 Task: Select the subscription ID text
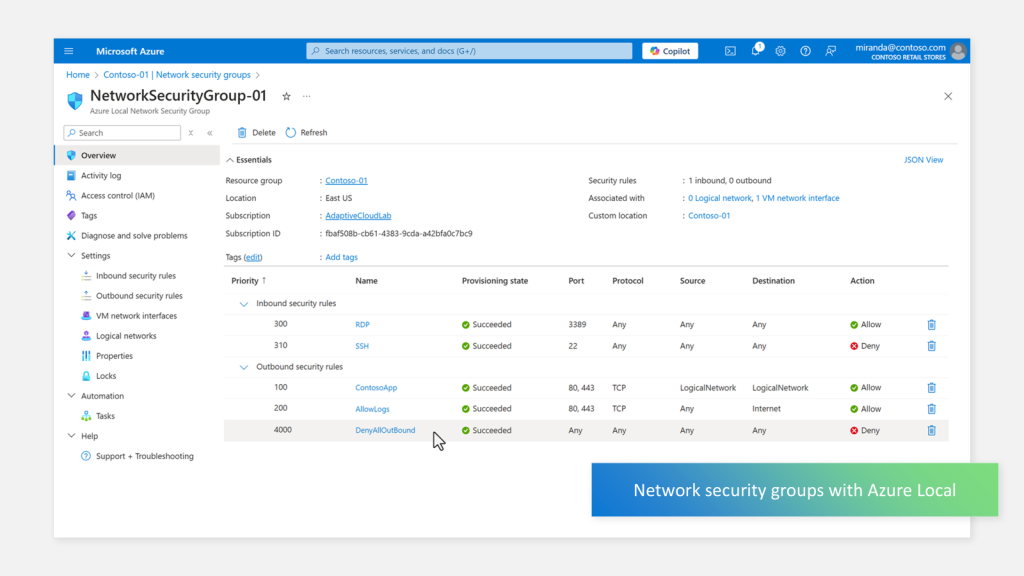click(398, 233)
